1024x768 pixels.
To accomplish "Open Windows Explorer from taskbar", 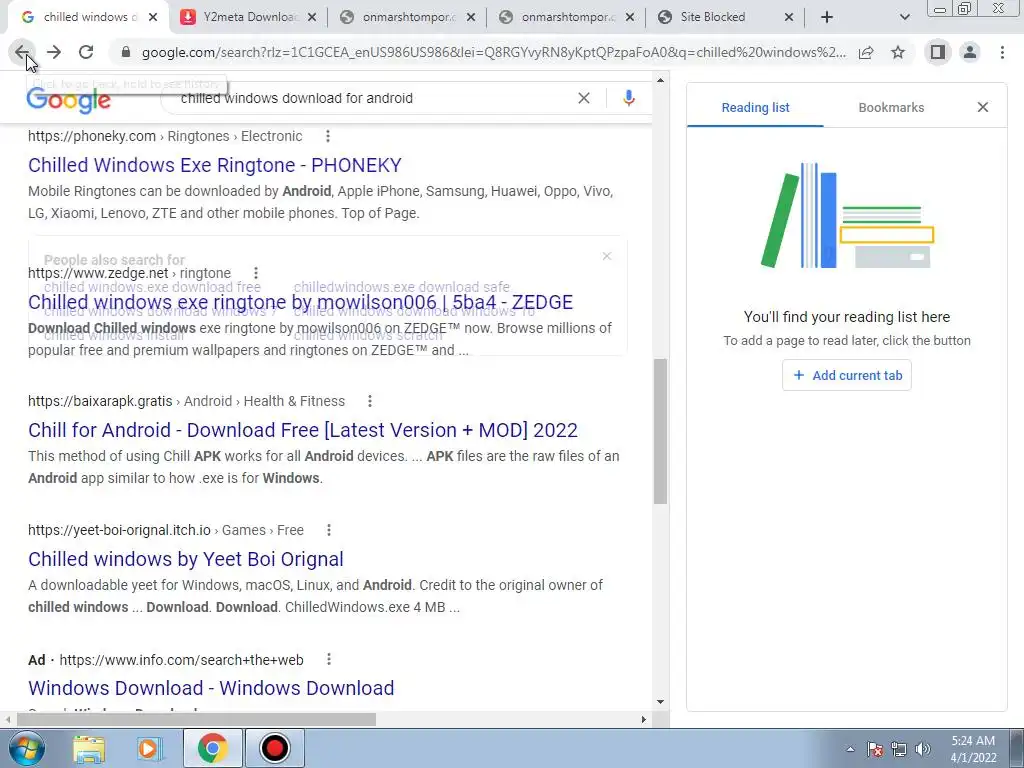I will point(89,749).
